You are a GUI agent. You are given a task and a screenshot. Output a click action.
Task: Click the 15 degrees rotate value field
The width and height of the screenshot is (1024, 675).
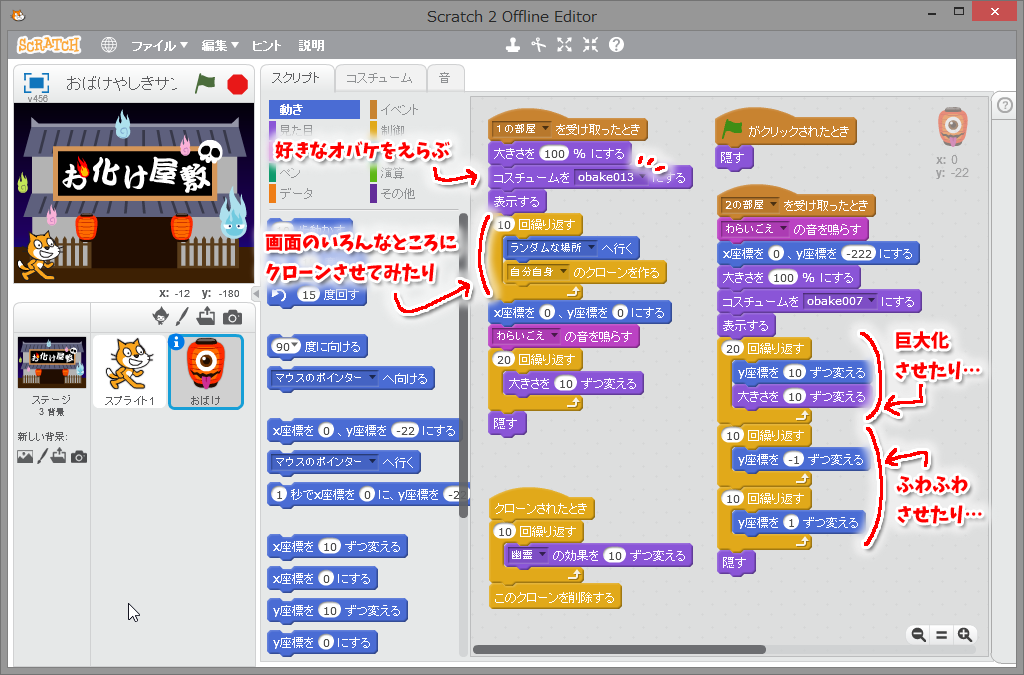tap(308, 295)
